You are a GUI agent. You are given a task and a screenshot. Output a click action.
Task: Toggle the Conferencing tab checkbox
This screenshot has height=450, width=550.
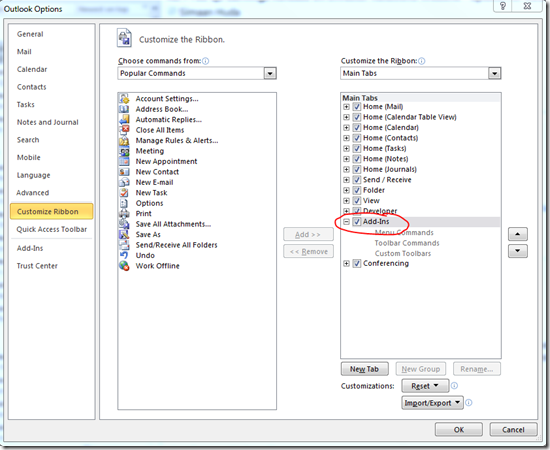(x=357, y=263)
